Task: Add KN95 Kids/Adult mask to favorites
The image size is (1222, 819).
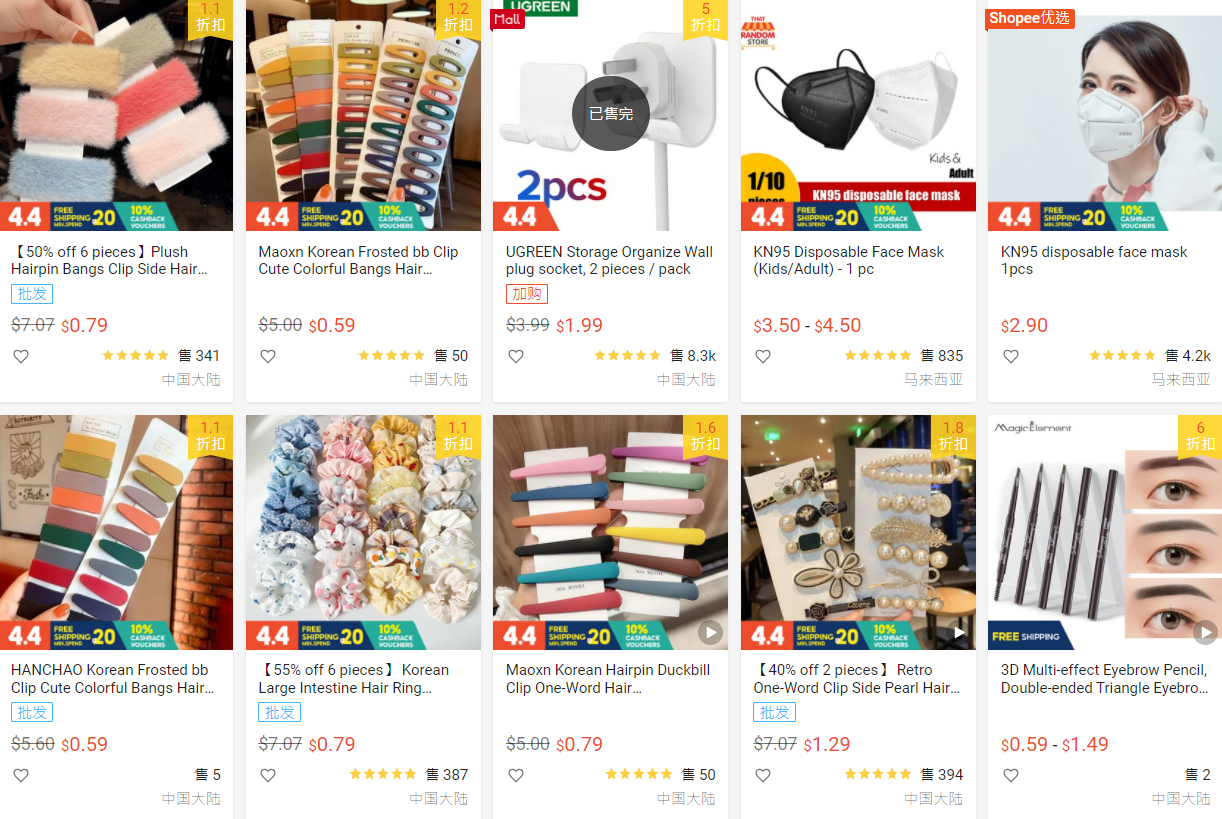Action: [763, 356]
